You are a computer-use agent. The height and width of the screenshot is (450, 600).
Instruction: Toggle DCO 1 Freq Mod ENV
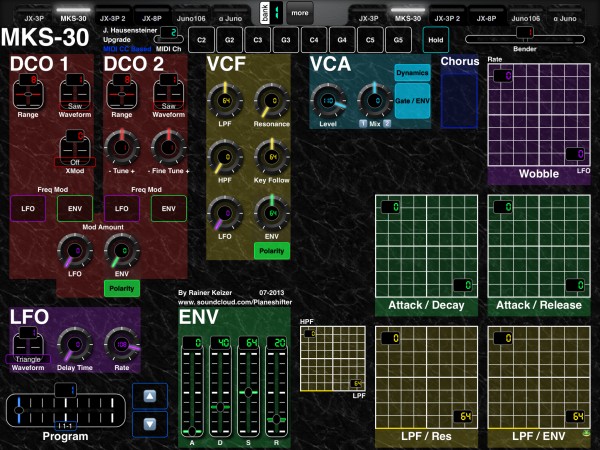pyautogui.click(x=75, y=209)
